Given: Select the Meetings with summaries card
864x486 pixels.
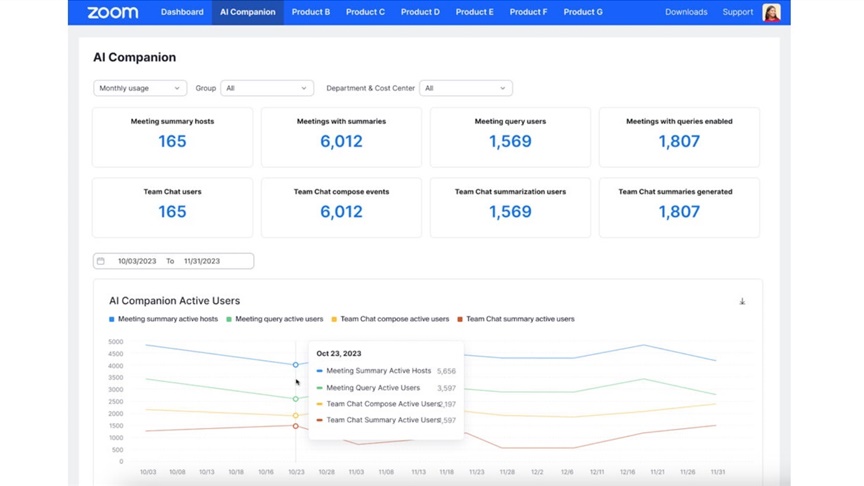Looking at the screenshot, I should click(x=341, y=137).
